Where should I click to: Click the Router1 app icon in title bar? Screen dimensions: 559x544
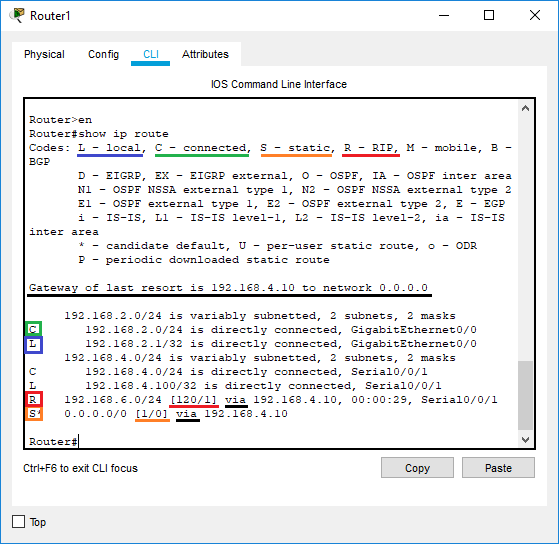(17, 15)
